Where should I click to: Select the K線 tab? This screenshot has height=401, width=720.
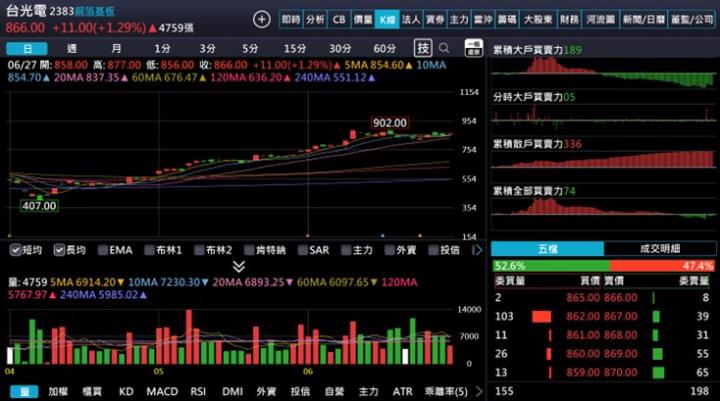pyautogui.click(x=387, y=19)
